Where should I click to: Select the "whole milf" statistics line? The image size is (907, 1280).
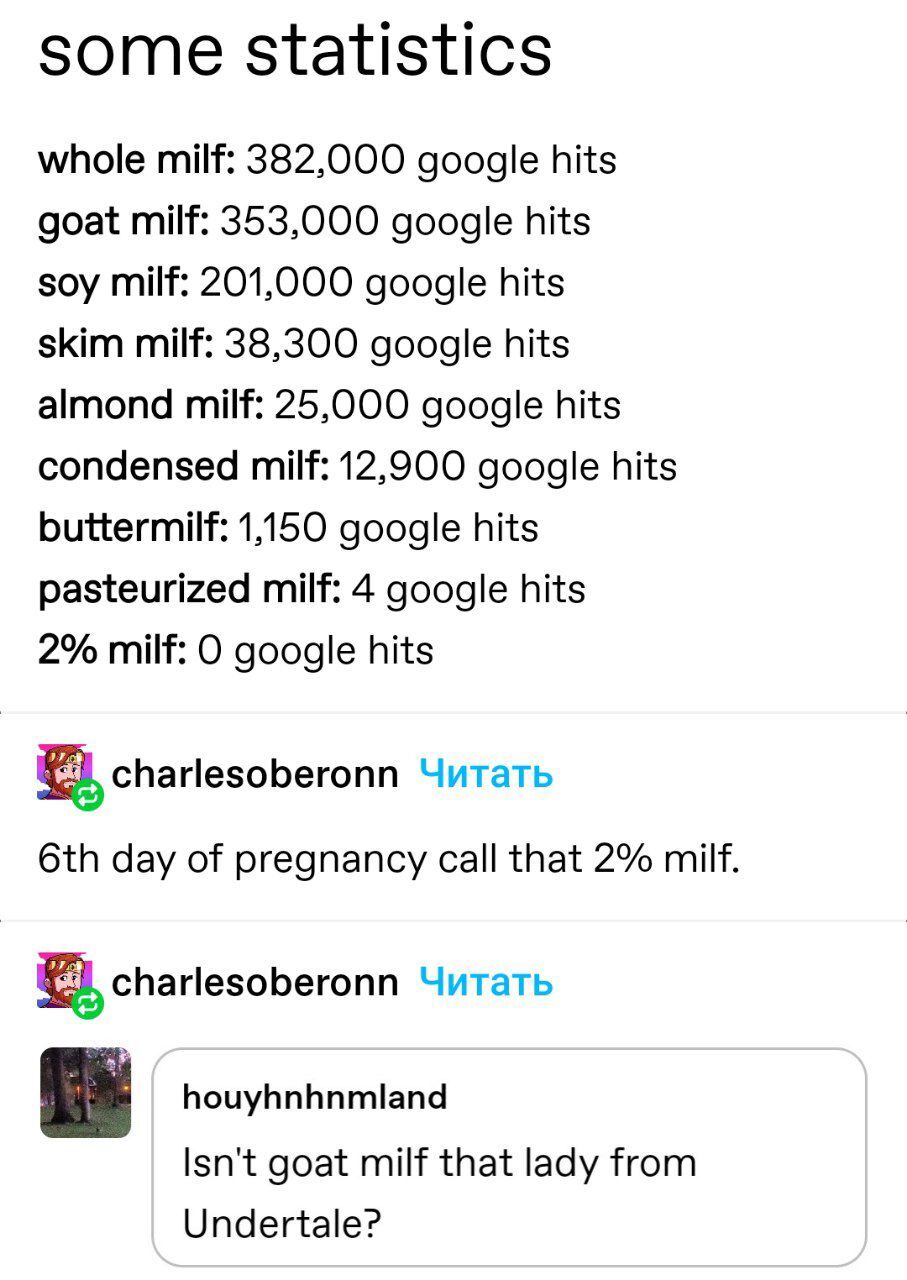click(327, 160)
